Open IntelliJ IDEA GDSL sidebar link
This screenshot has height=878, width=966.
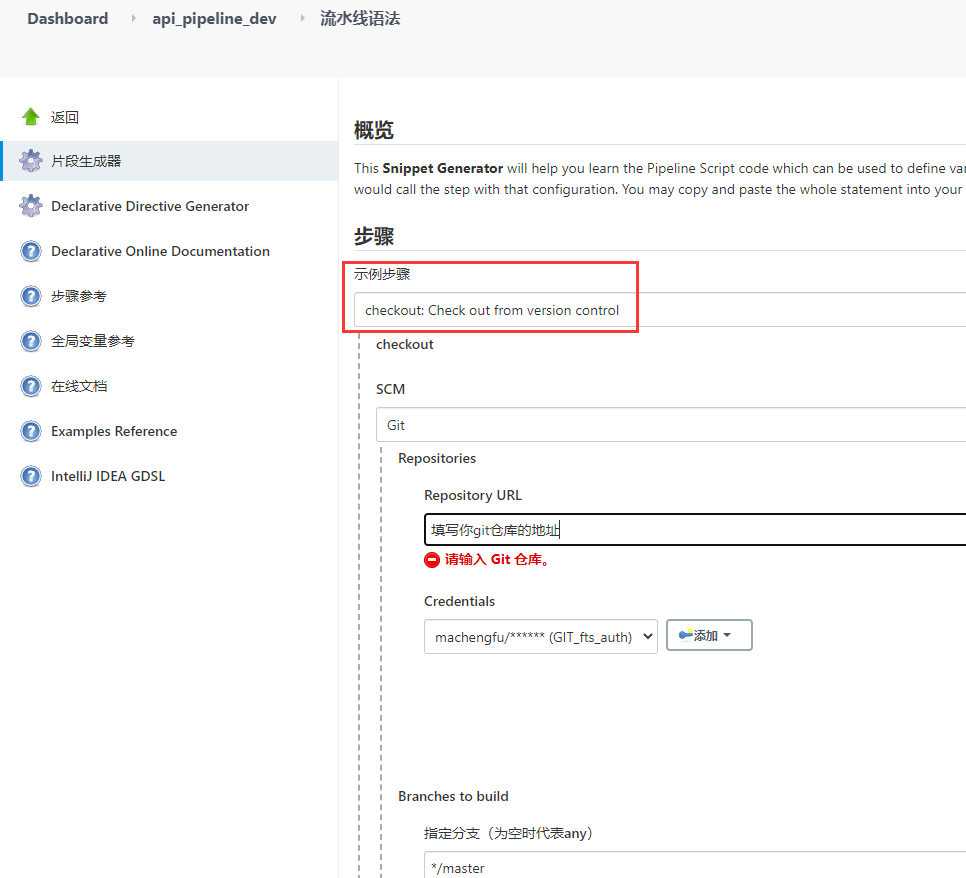(x=108, y=476)
